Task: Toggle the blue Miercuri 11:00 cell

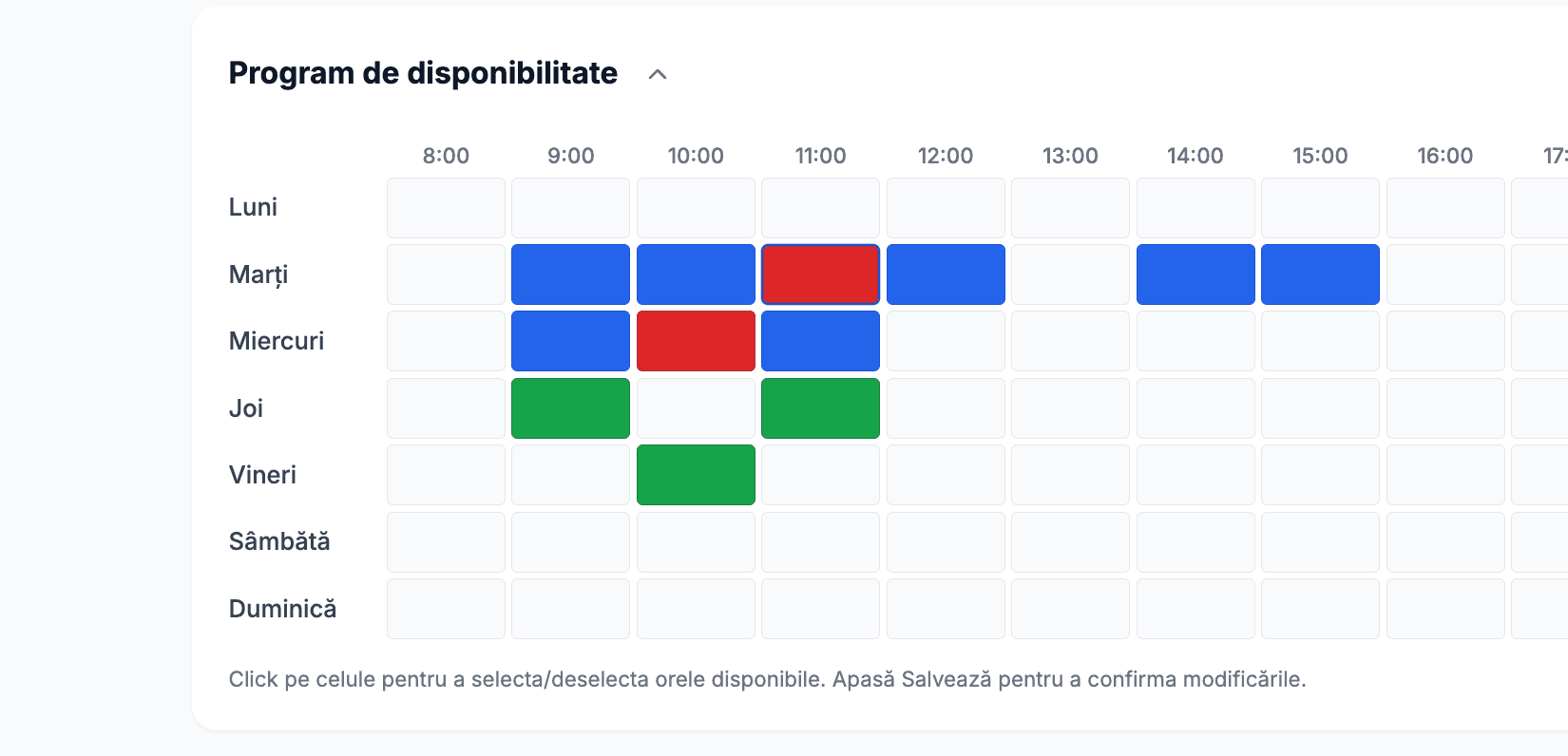Action: [x=820, y=340]
